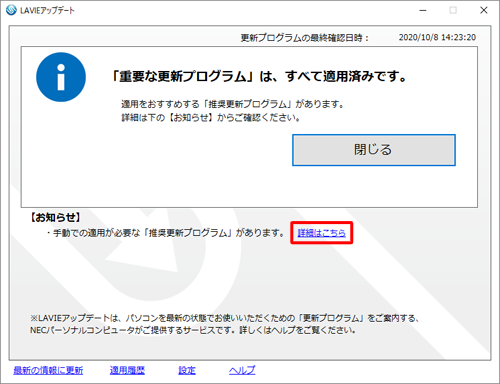
Task: Close the LAVIEアップデート window
Action: pos(484,10)
